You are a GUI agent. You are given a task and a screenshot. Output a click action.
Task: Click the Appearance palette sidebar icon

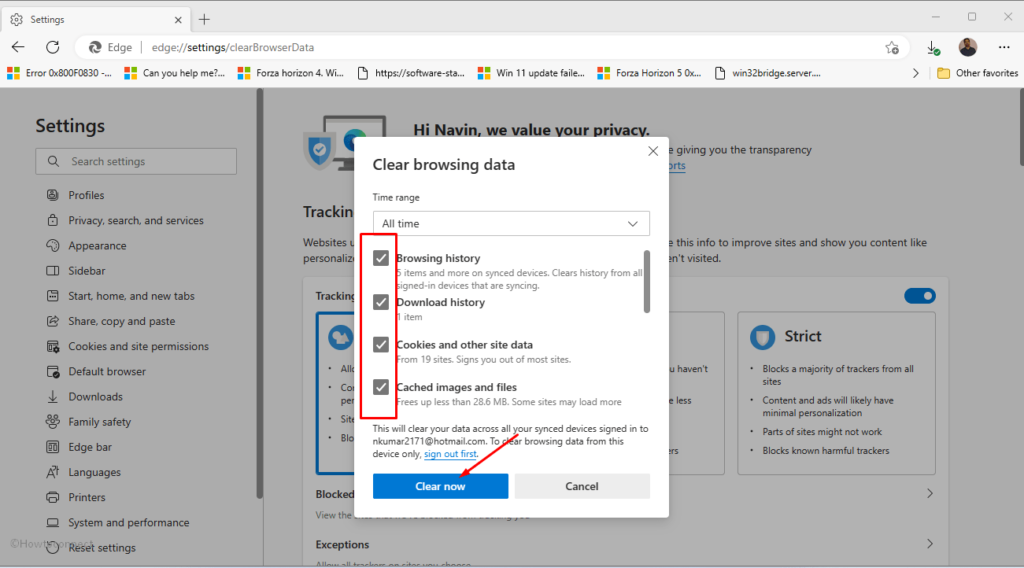(x=52, y=245)
